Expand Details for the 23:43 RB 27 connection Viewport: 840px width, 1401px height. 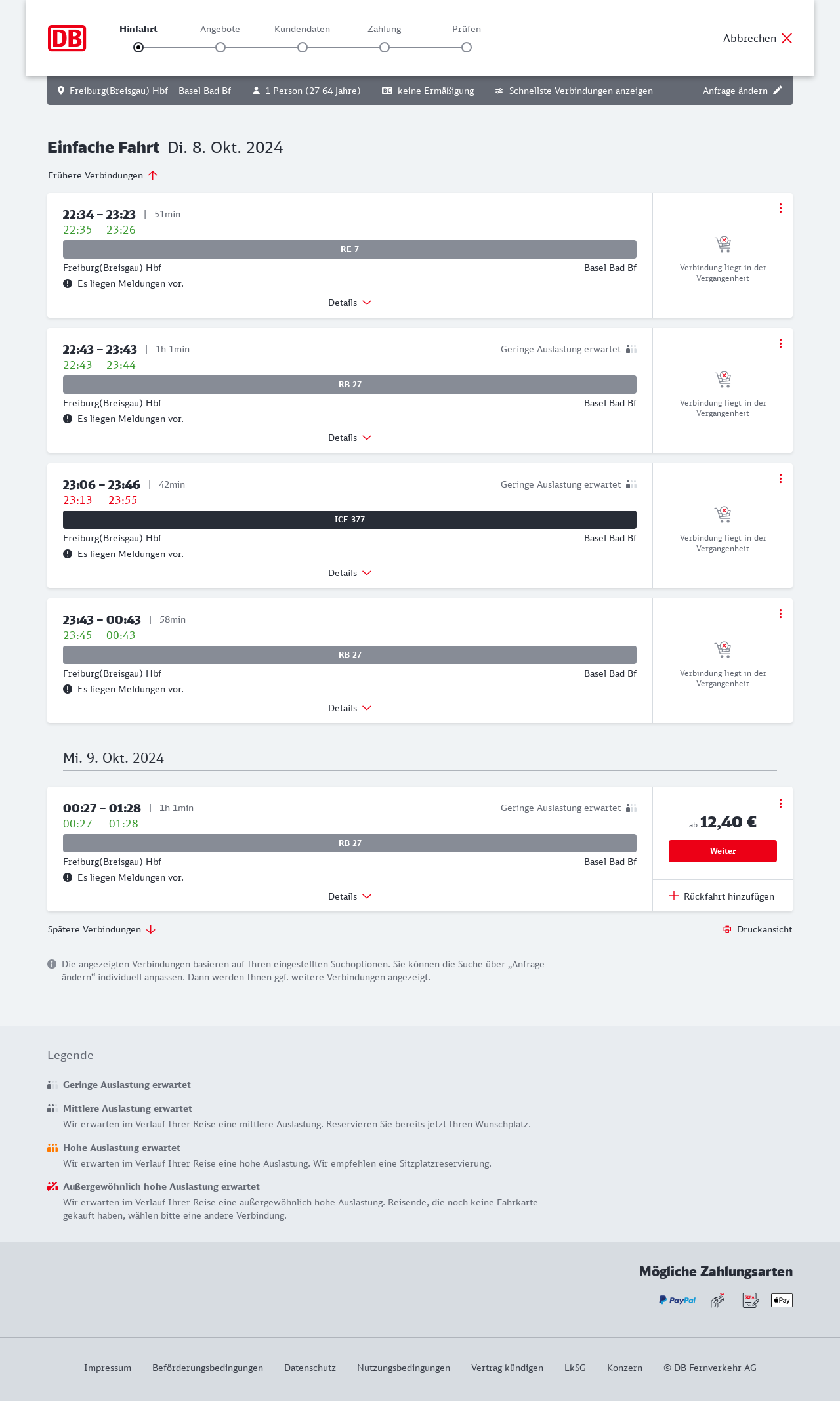pos(350,708)
